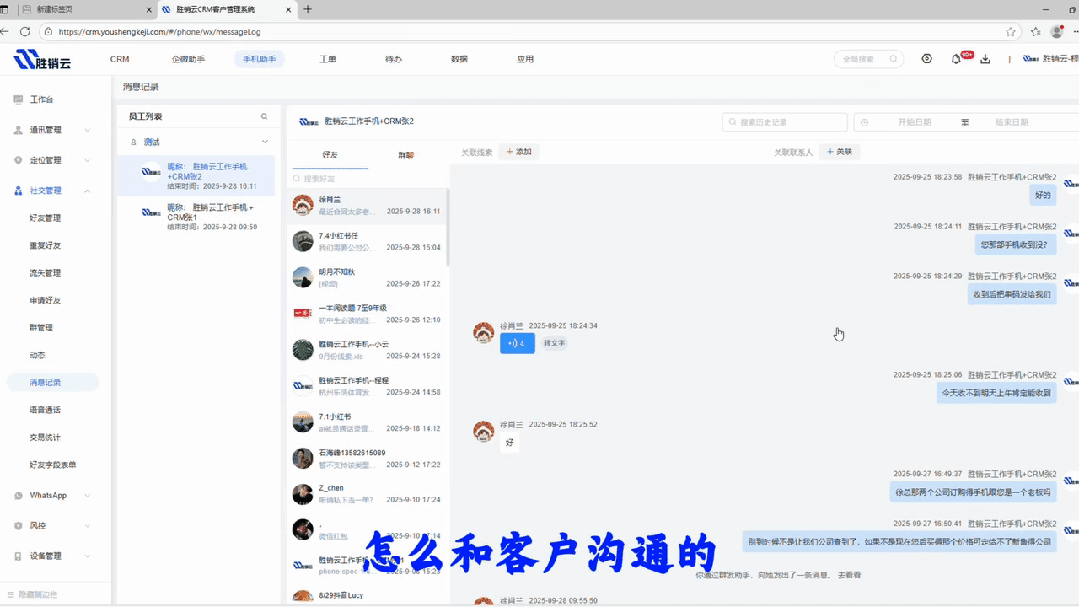Click the 7.4小红书 contact avatar
The height and width of the screenshot is (607, 1079).
(x=303, y=242)
